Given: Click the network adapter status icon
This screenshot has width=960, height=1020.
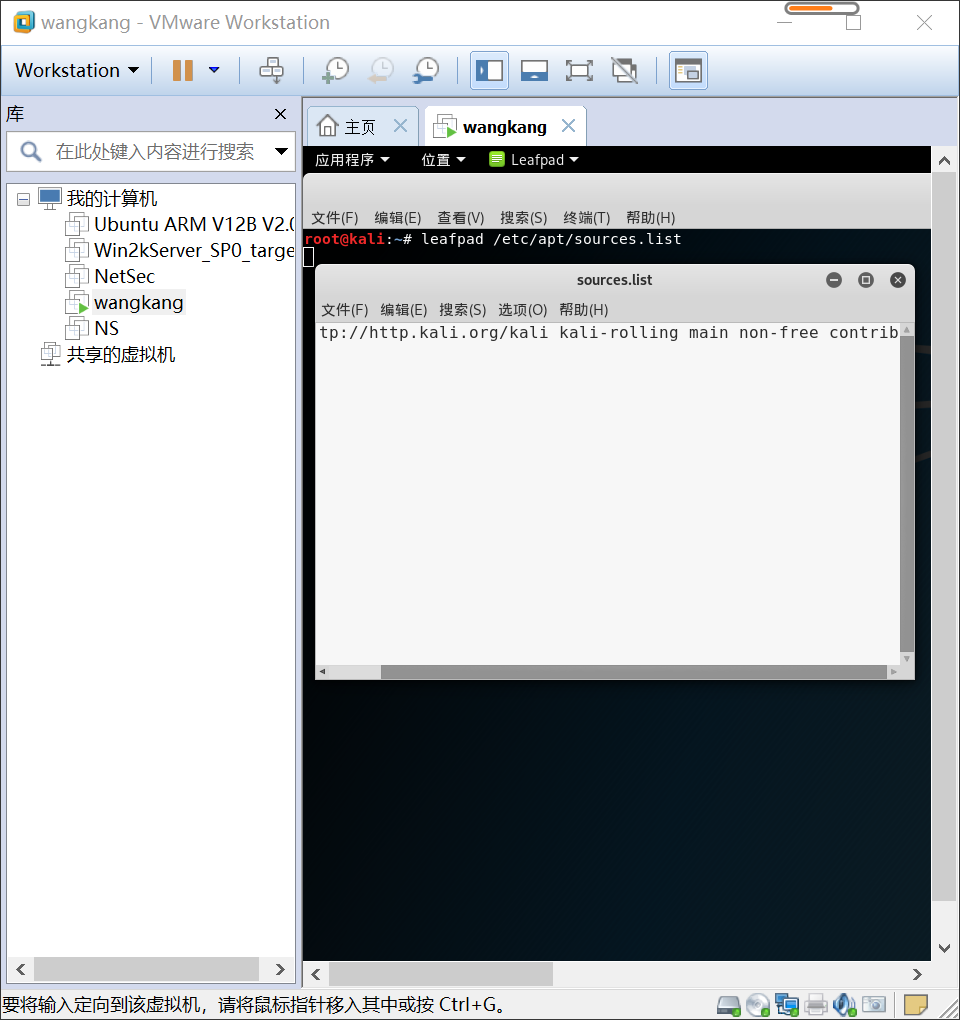Looking at the screenshot, I should tap(787, 1006).
